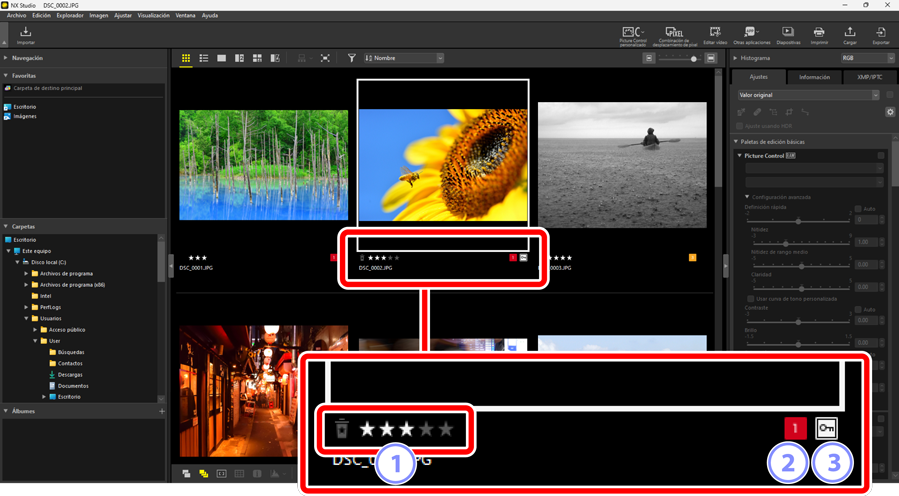Screen dimensions: 899x496
Task: Select the Descargas folder in the tree
Action: 72,374
